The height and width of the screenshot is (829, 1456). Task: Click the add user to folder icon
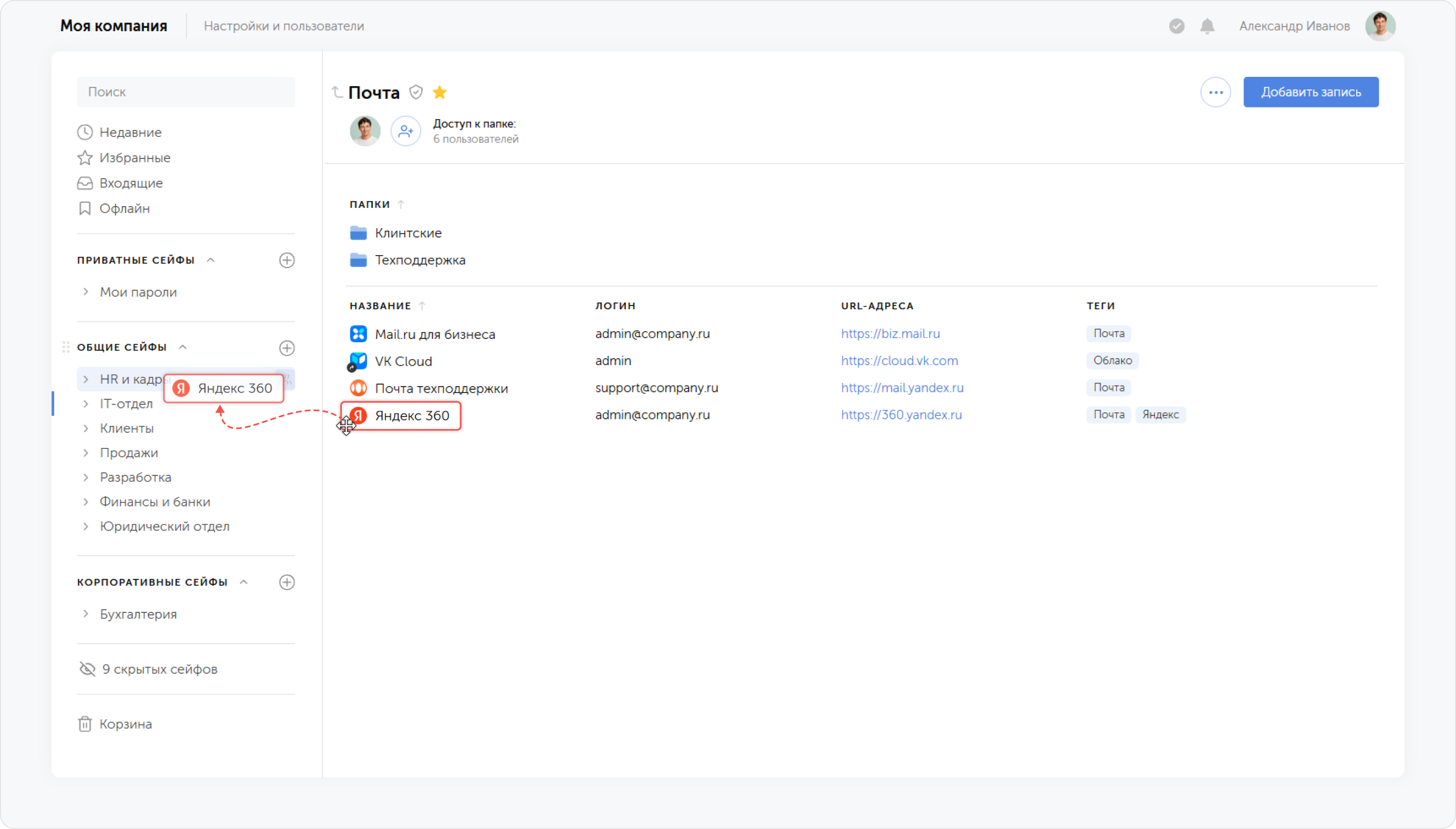[x=405, y=132]
